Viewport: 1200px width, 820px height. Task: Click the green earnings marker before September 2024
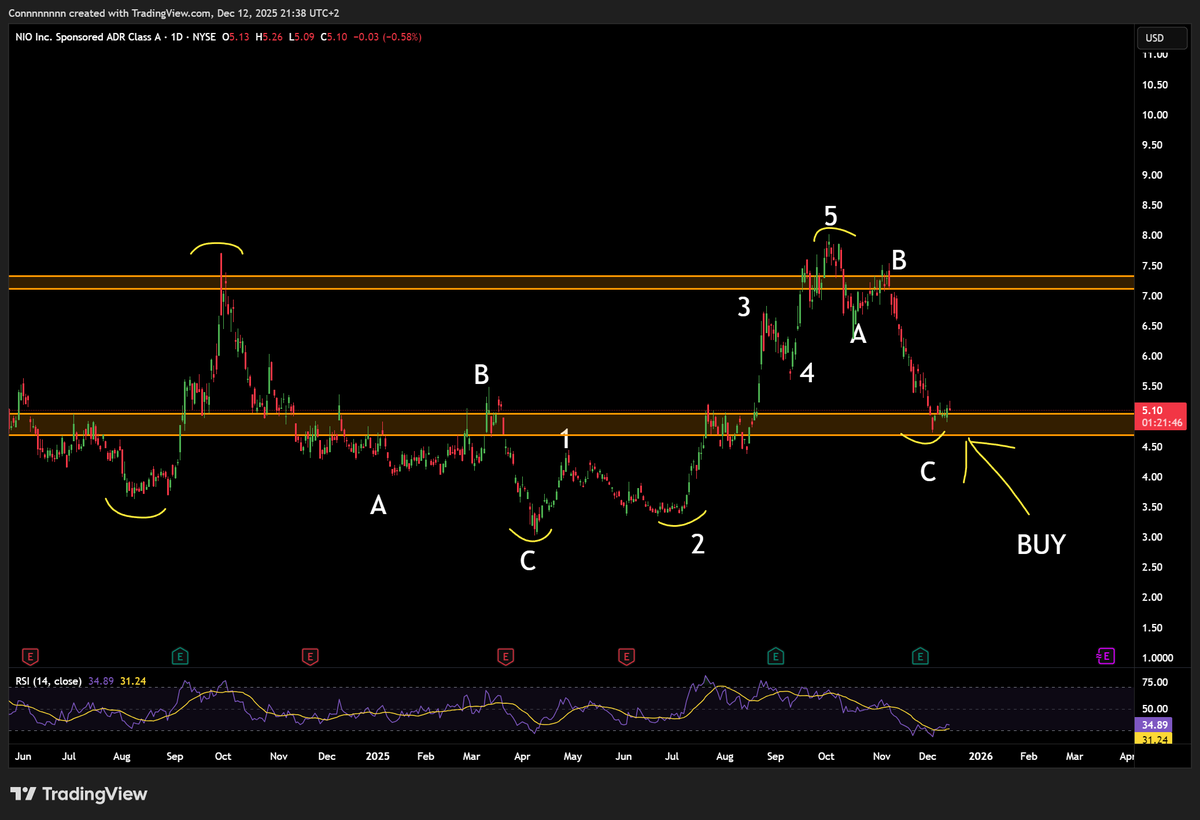pyautogui.click(x=179, y=656)
